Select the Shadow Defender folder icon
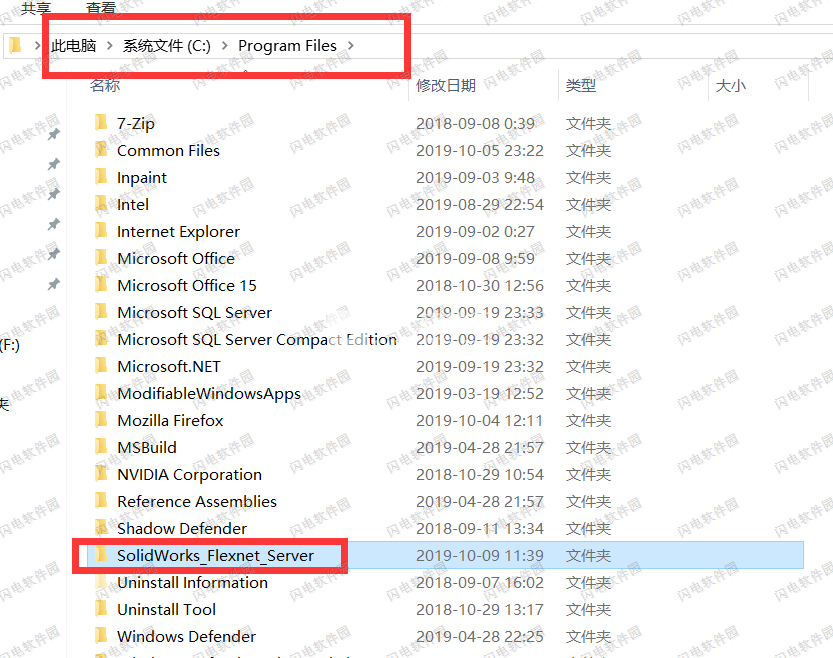This screenshot has height=658, width=833. tap(100, 528)
